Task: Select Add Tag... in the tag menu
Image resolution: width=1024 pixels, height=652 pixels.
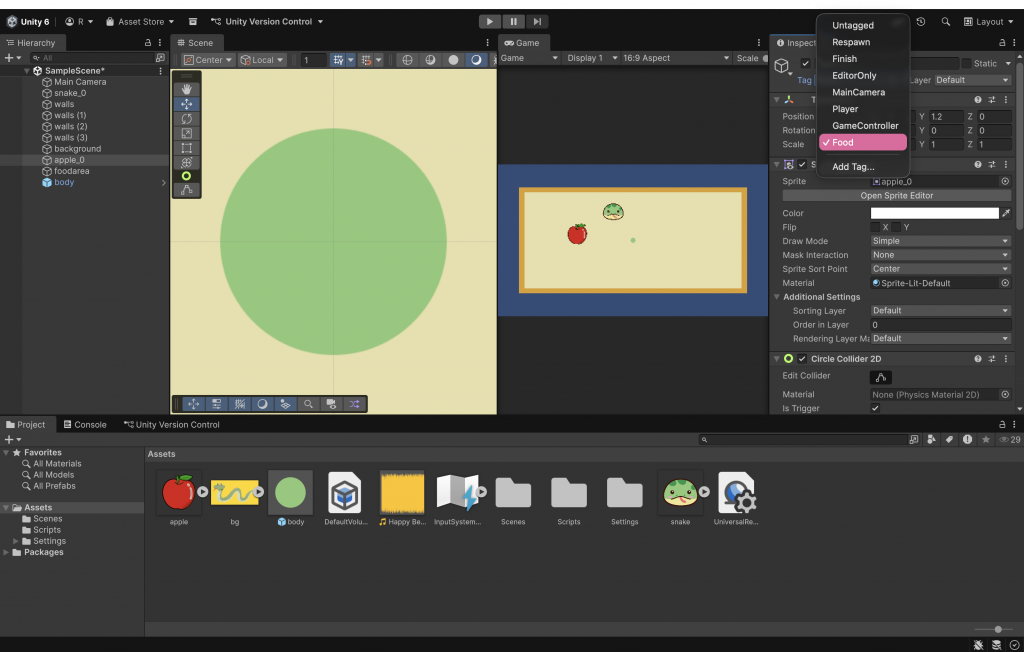Action: click(853, 167)
